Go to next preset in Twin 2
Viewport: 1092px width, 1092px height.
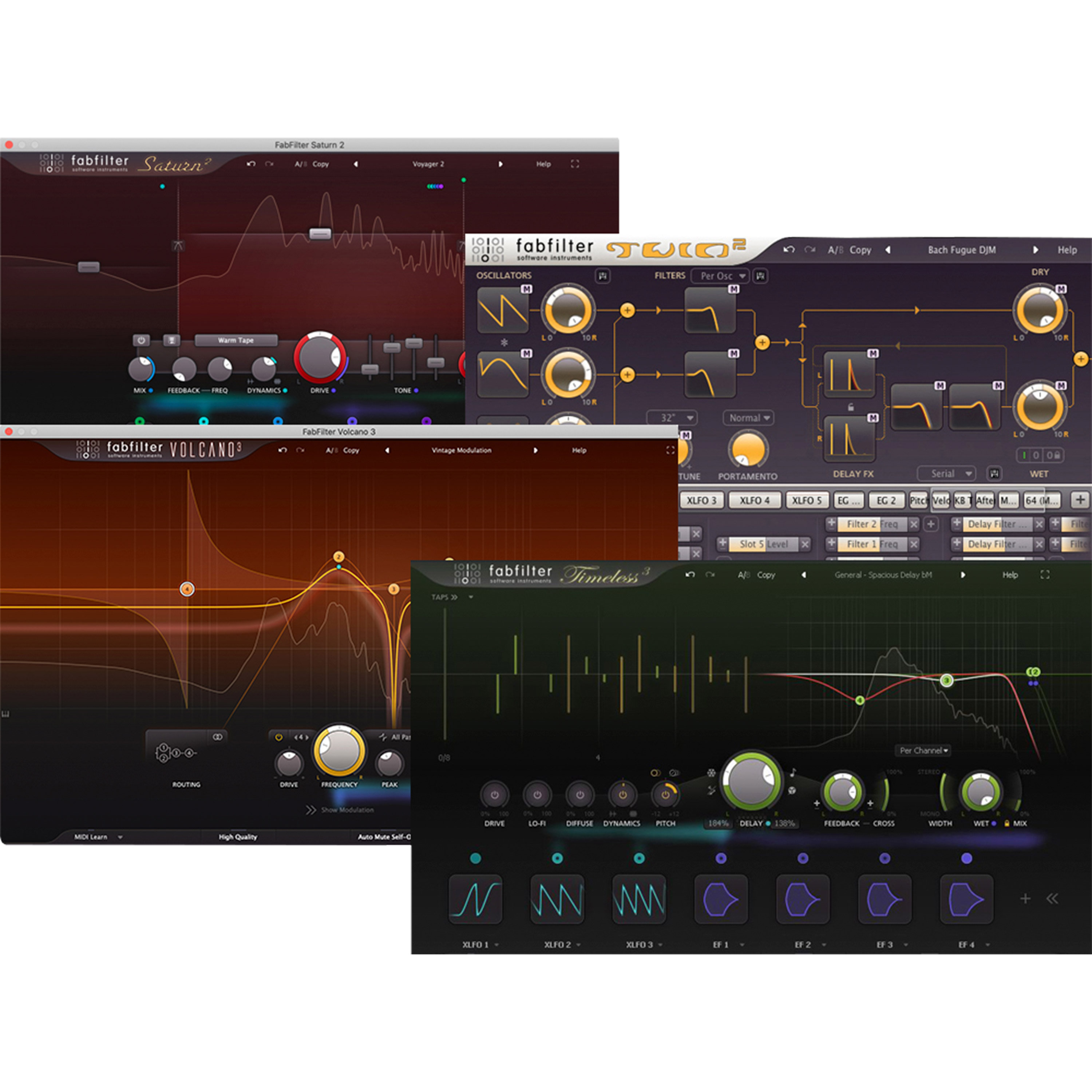[x=1036, y=249]
